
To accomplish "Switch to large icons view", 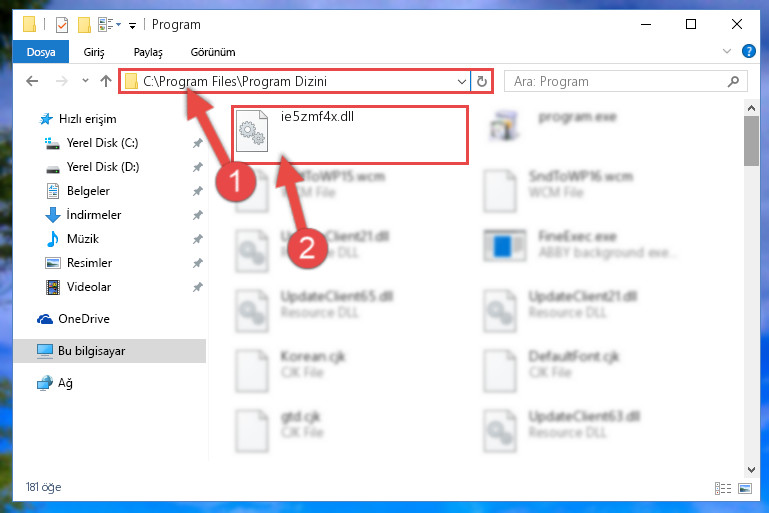I will tap(744, 488).
